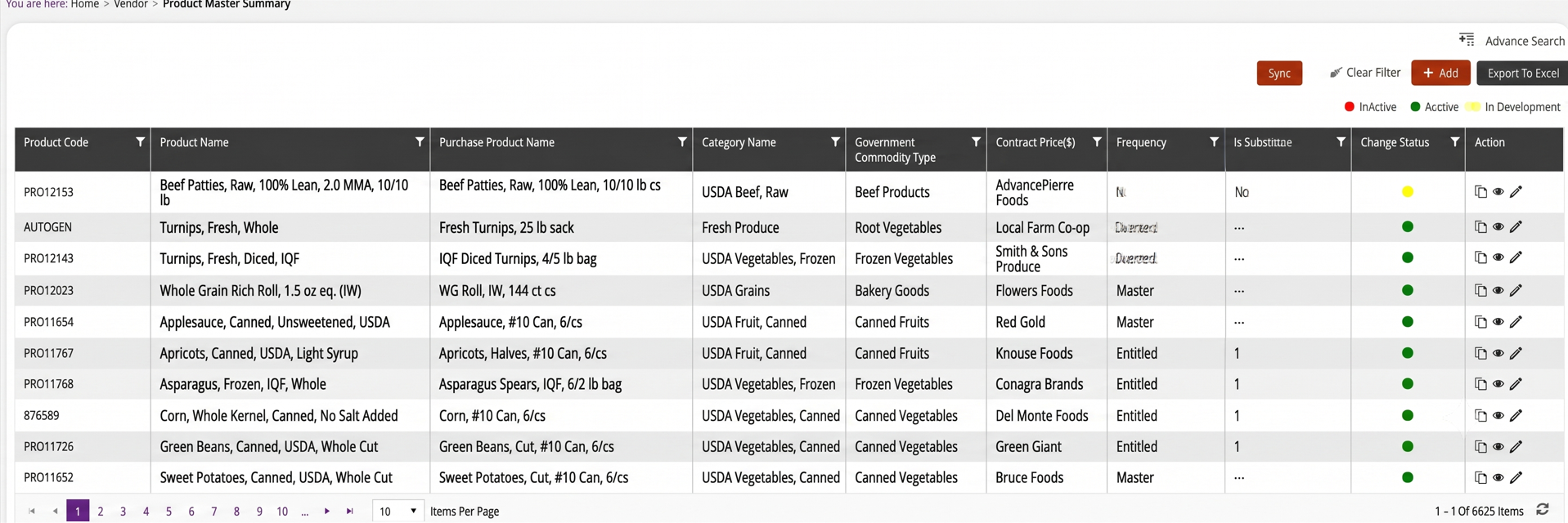Refresh the grid with the reload icon
Image resolution: width=1568 pixels, height=523 pixels.
point(1543,510)
